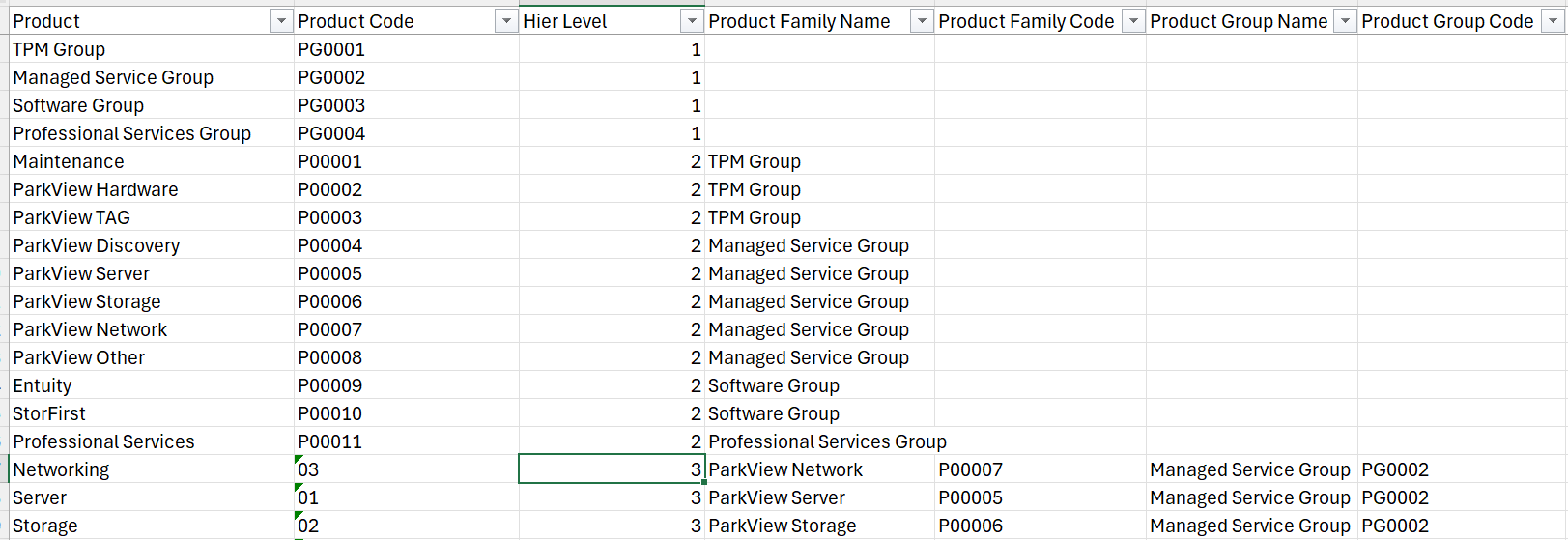
Task: Open the Product Group Code filter dropdown
Action: click(1552, 21)
